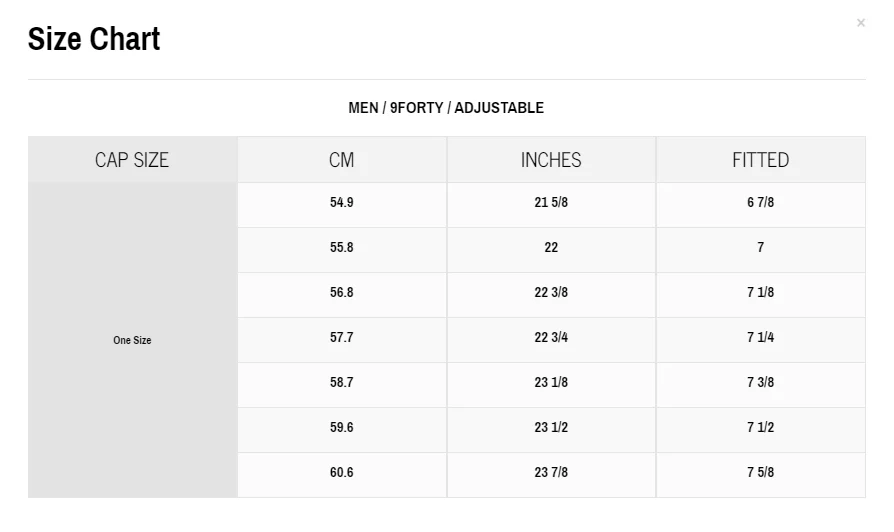Choose the 7 5/8 fitted size cell
The height and width of the screenshot is (532, 894).
point(760,472)
